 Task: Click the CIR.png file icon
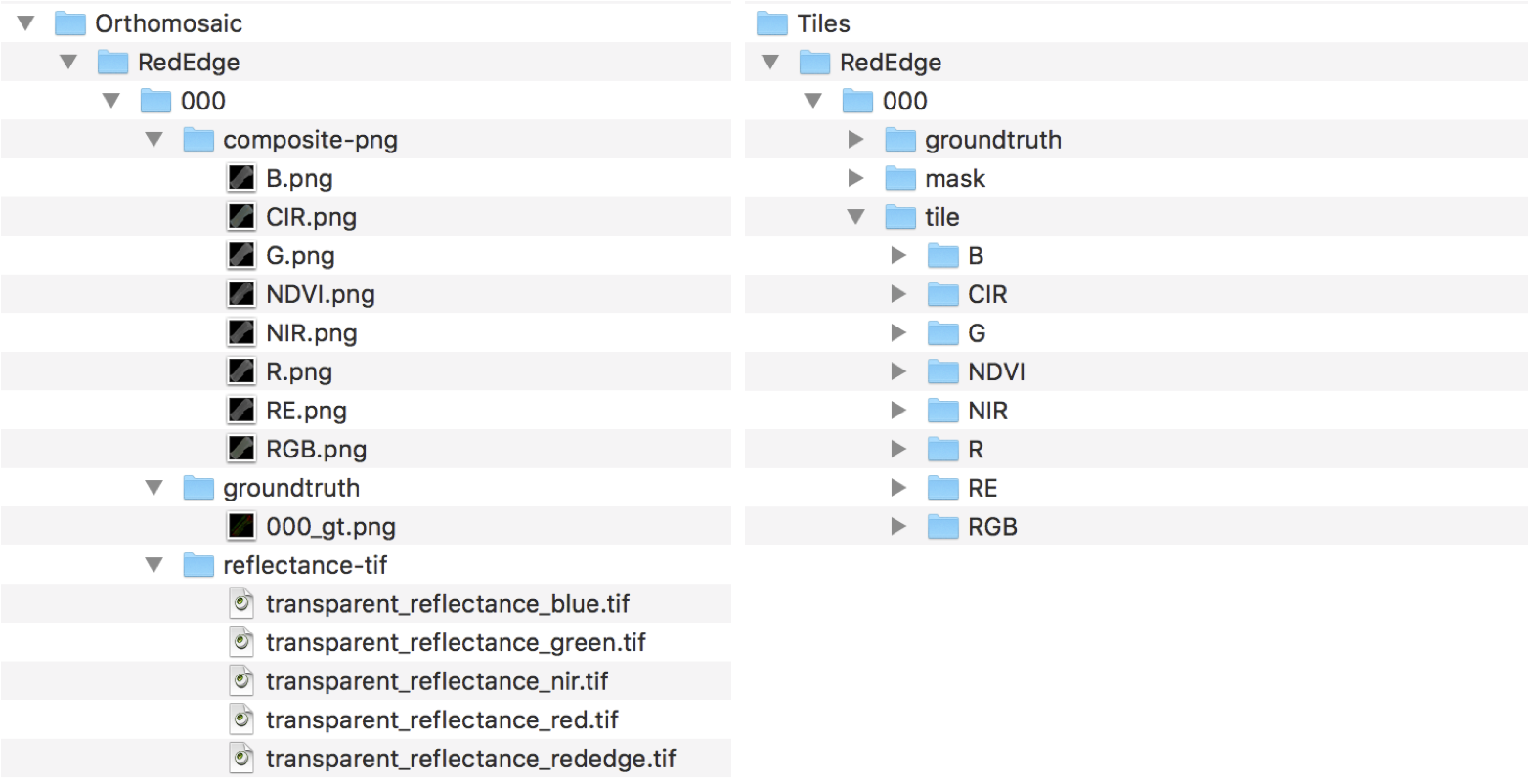coord(241,217)
